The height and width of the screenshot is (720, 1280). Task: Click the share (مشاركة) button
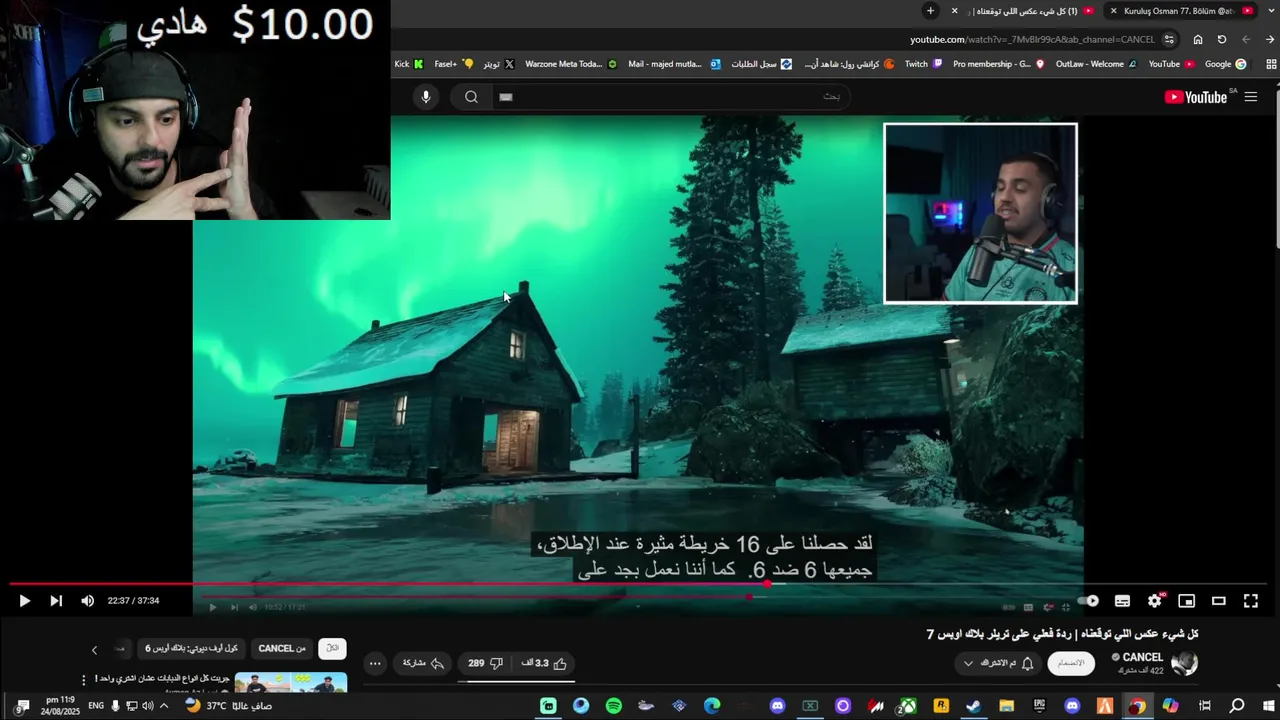point(423,663)
